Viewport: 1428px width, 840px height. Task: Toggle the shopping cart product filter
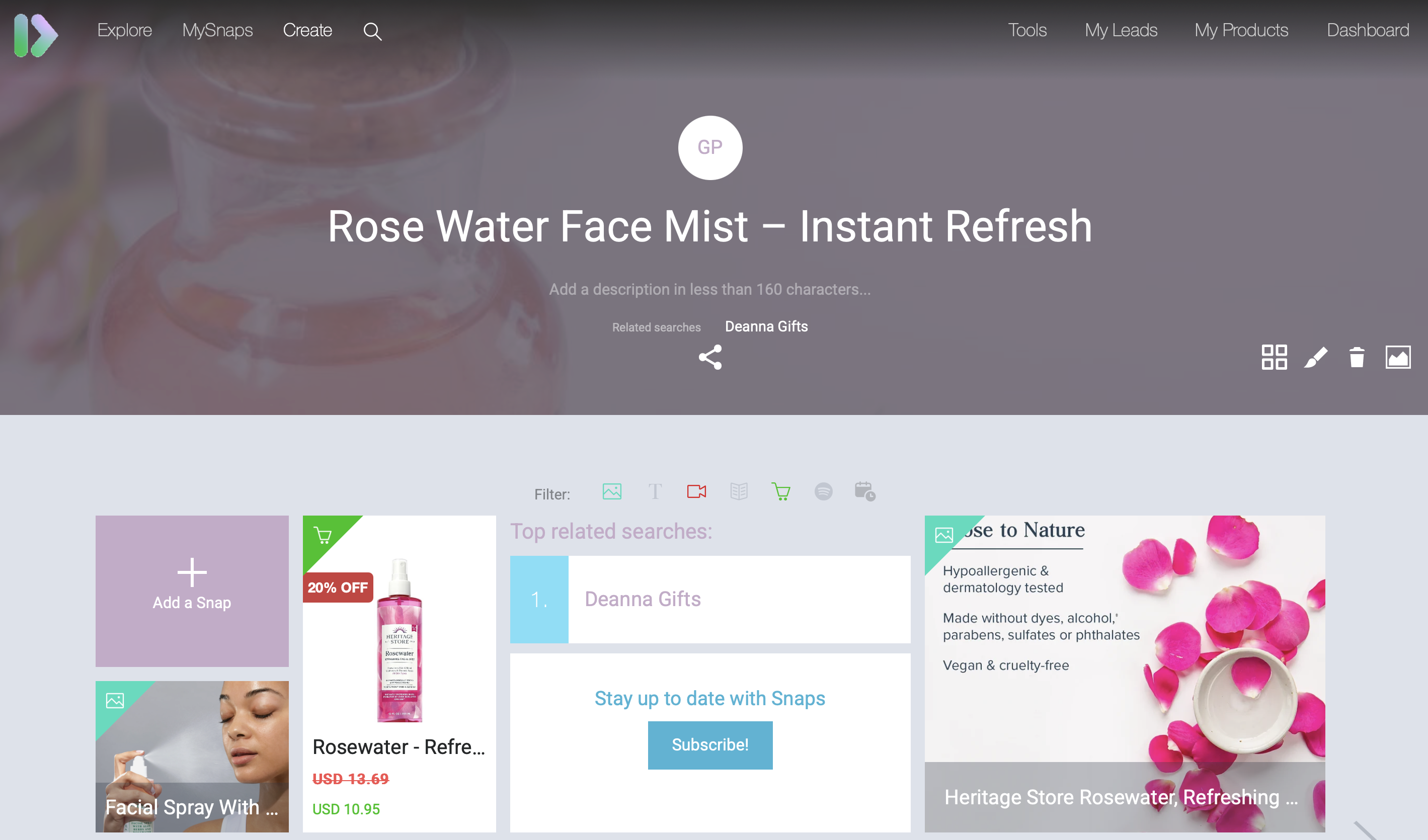coord(781,491)
